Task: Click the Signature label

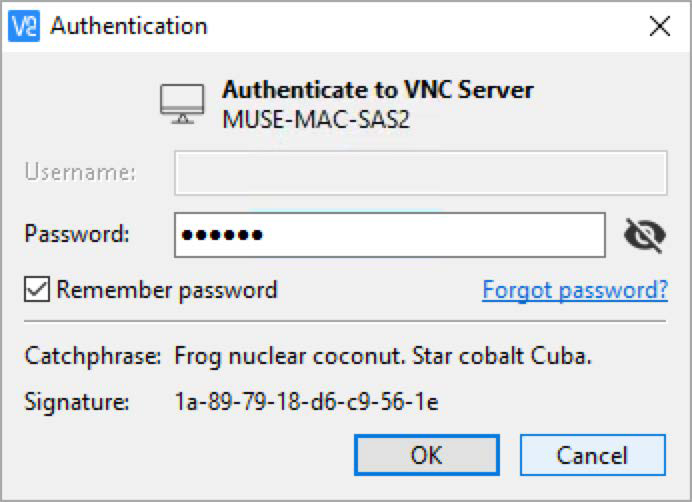Action: point(77,402)
